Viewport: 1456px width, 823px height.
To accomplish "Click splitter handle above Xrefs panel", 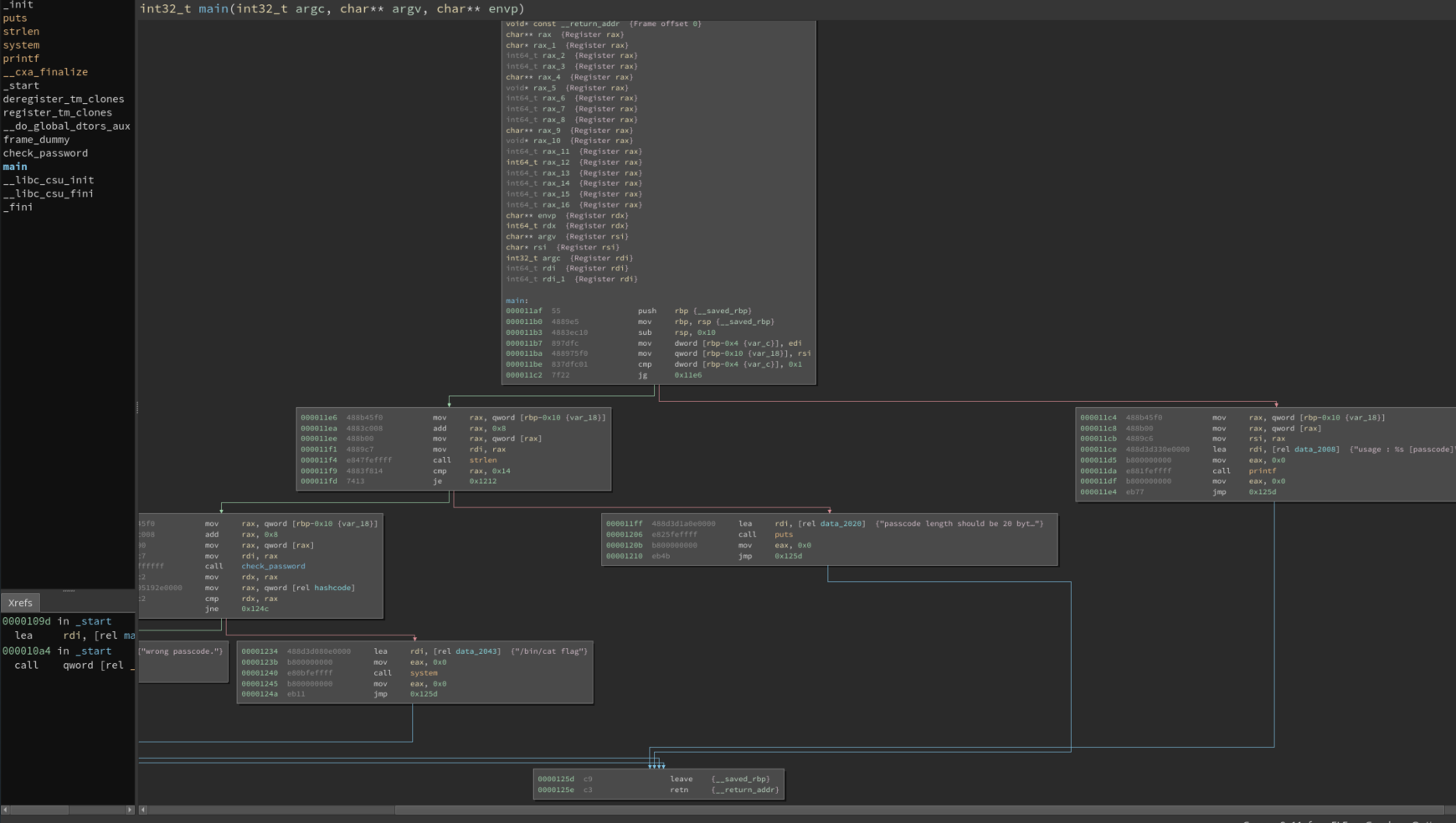I will point(69,590).
